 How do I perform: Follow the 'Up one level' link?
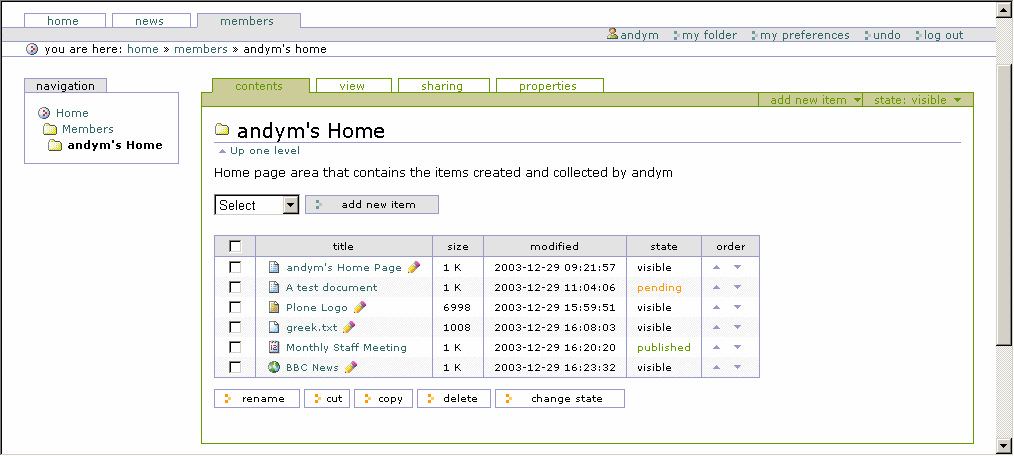(259, 151)
